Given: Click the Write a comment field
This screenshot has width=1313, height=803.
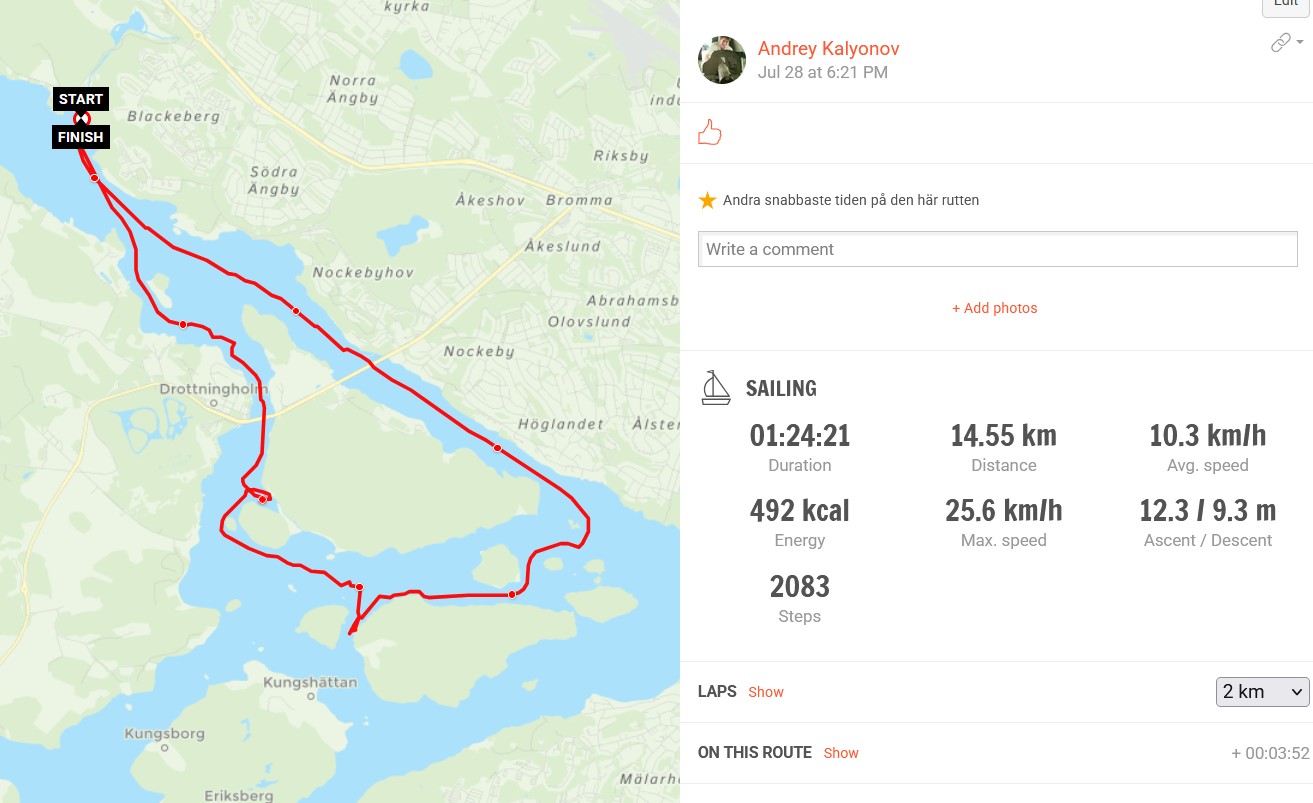Looking at the screenshot, I should (x=997, y=249).
